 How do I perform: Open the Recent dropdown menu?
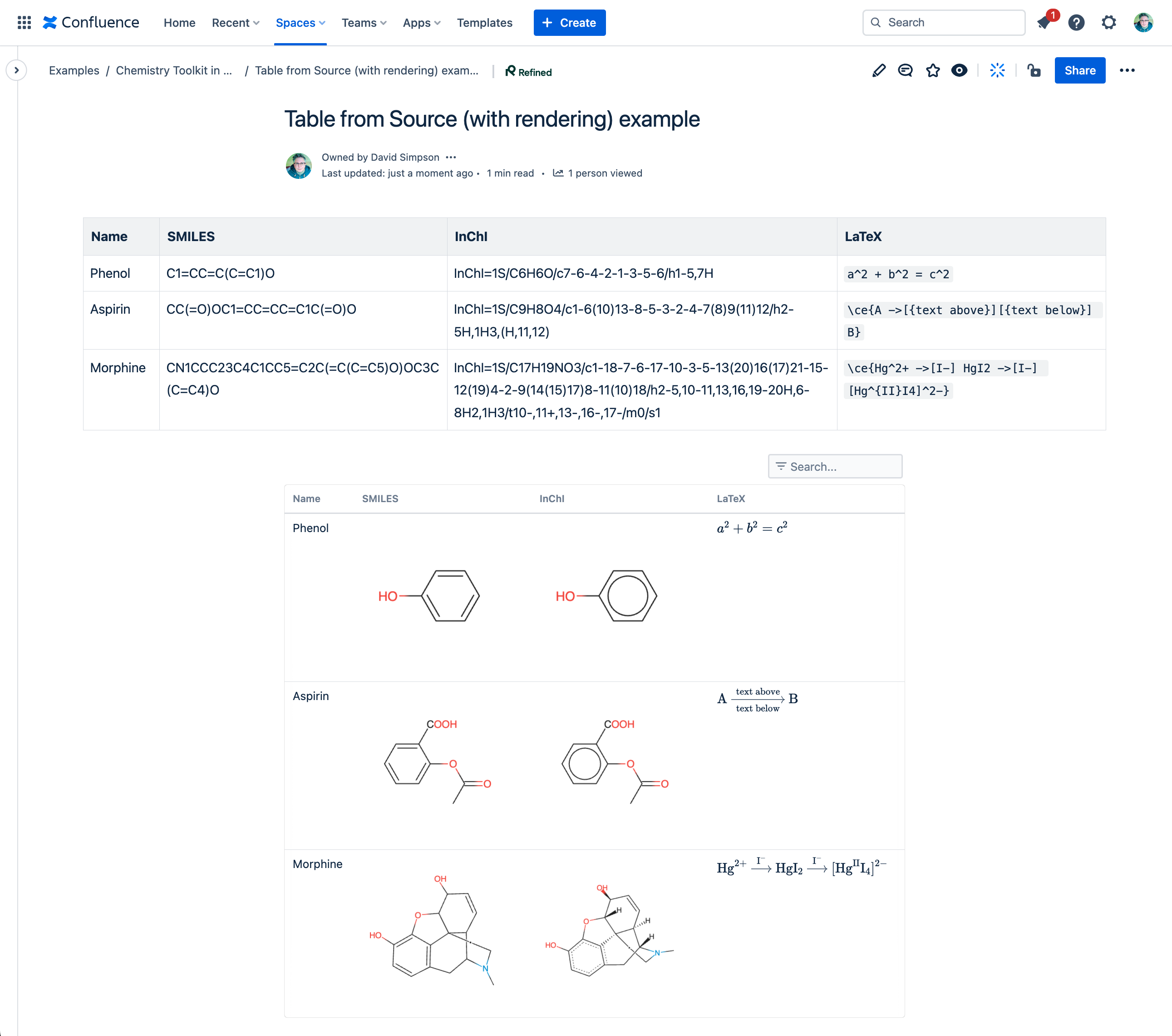(235, 22)
